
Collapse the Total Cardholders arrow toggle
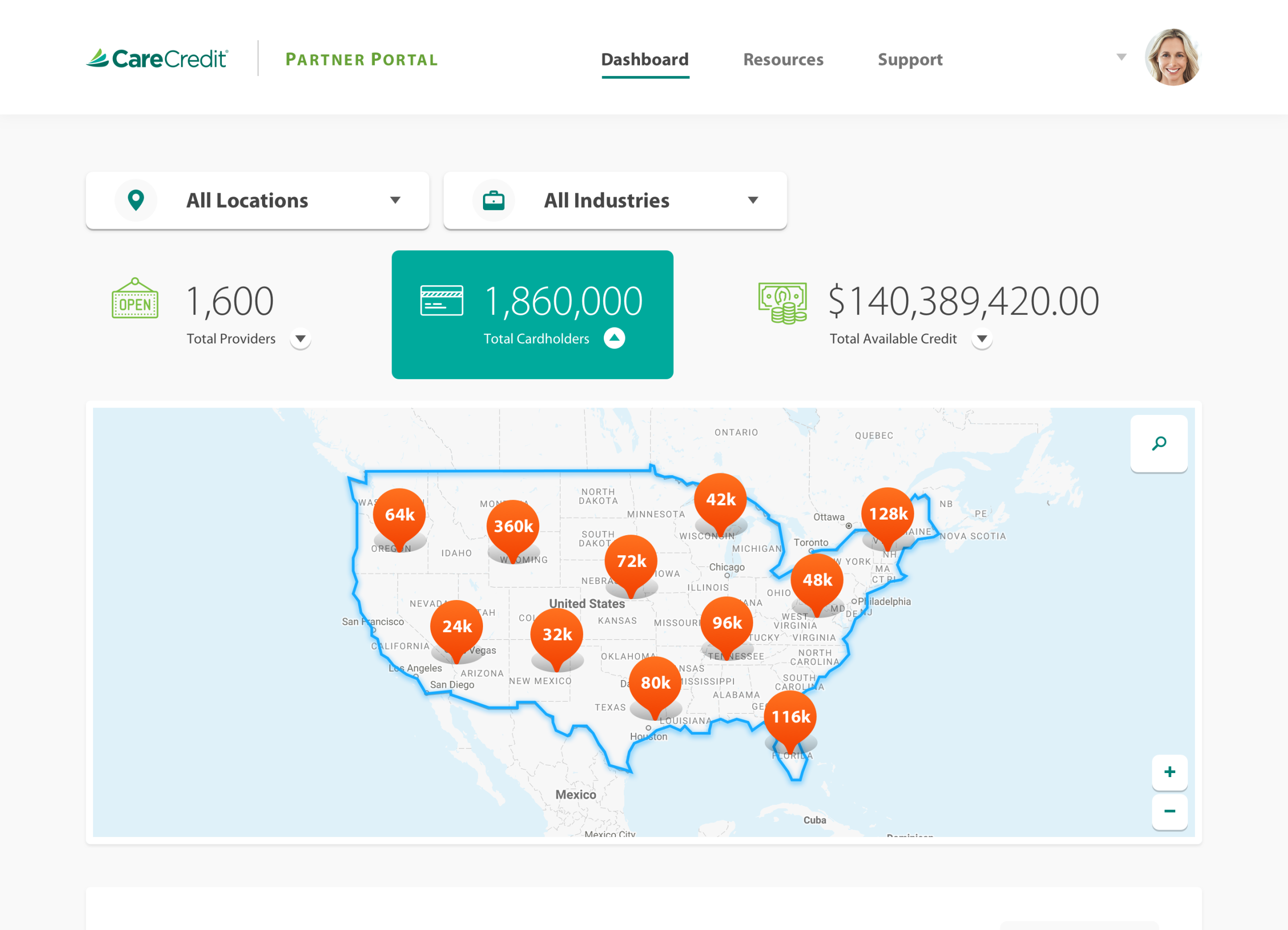614,339
